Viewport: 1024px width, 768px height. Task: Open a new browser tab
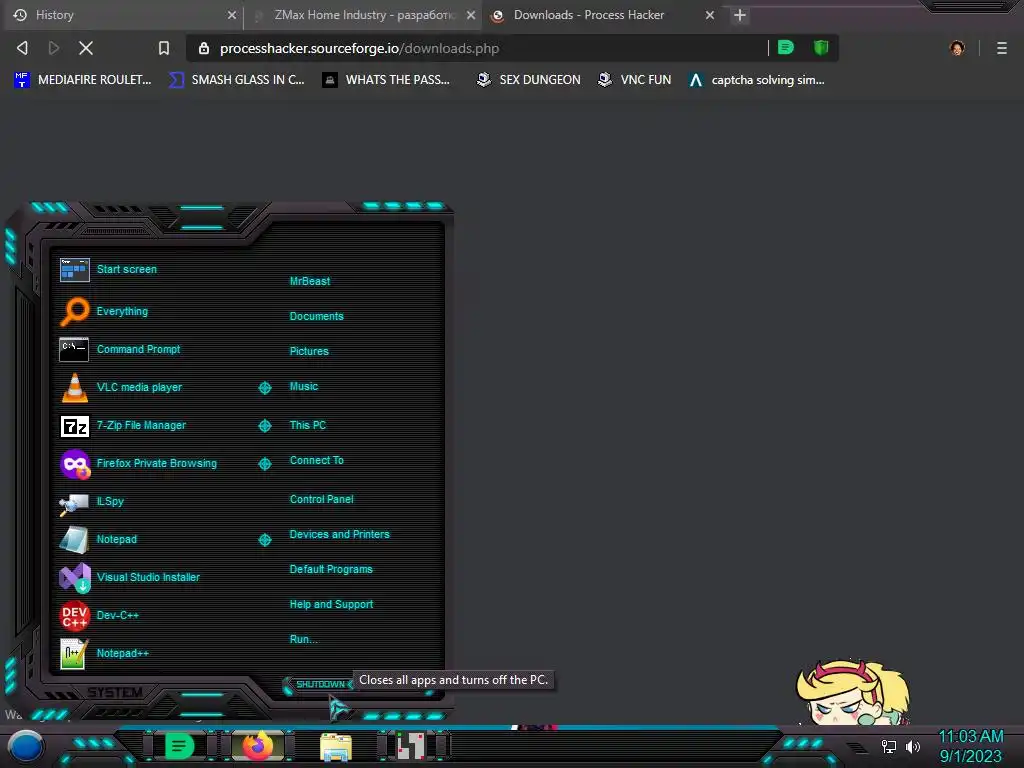[x=739, y=15]
